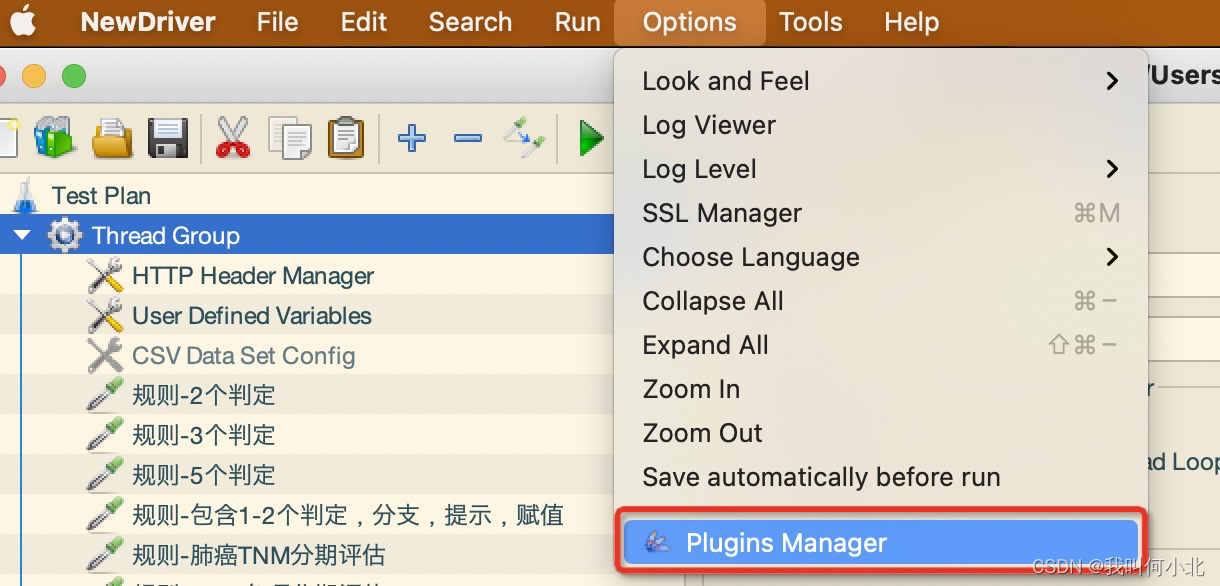
Task: Select 规则-肺癌TNM分期评估 sampler
Action: tap(258, 555)
